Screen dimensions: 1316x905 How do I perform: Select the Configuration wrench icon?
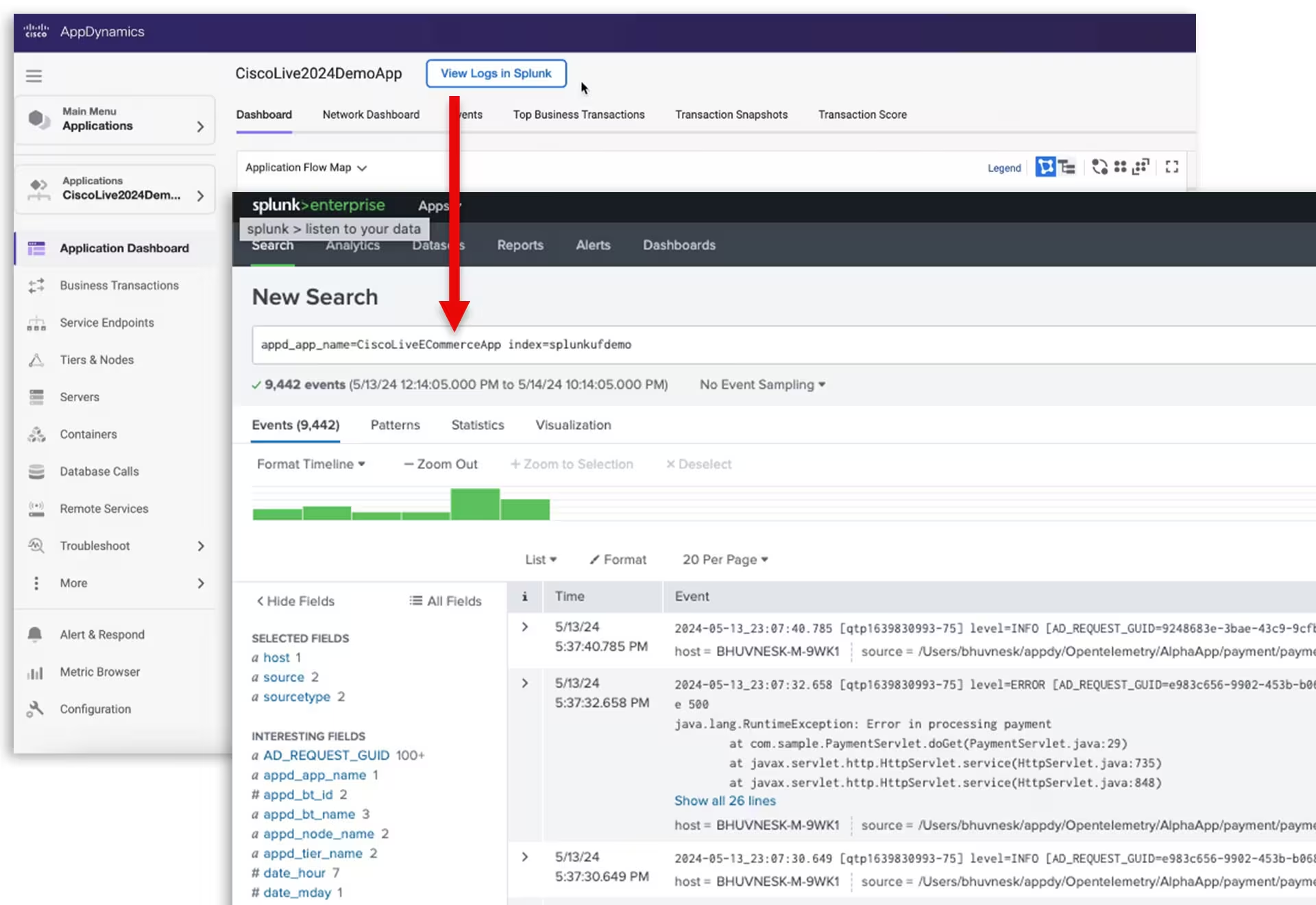(35, 709)
